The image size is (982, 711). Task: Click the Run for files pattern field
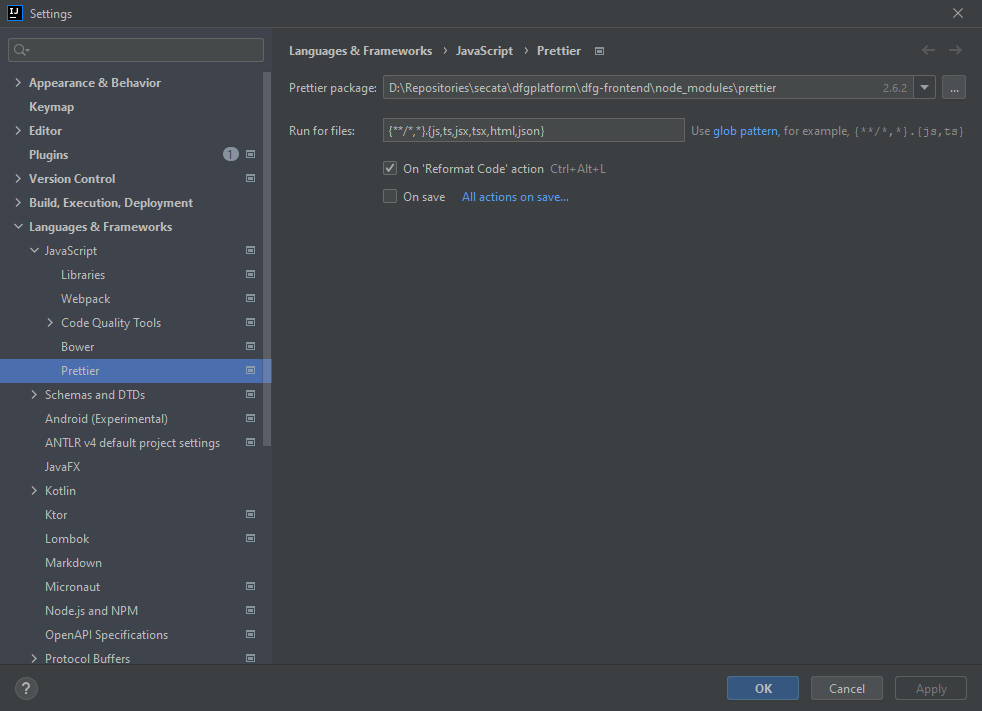534,130
